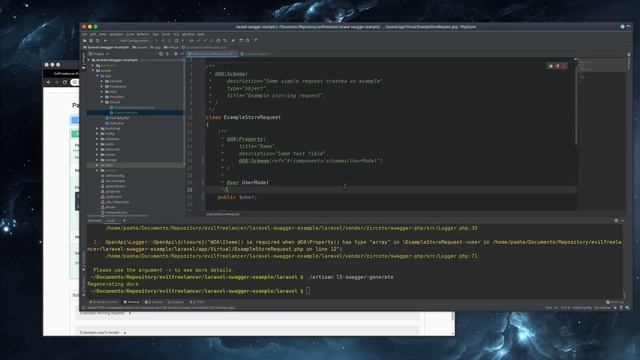
Task: Hide the Project panel with the minus icon
Action: pyautogui.click(x=182, y=54)
